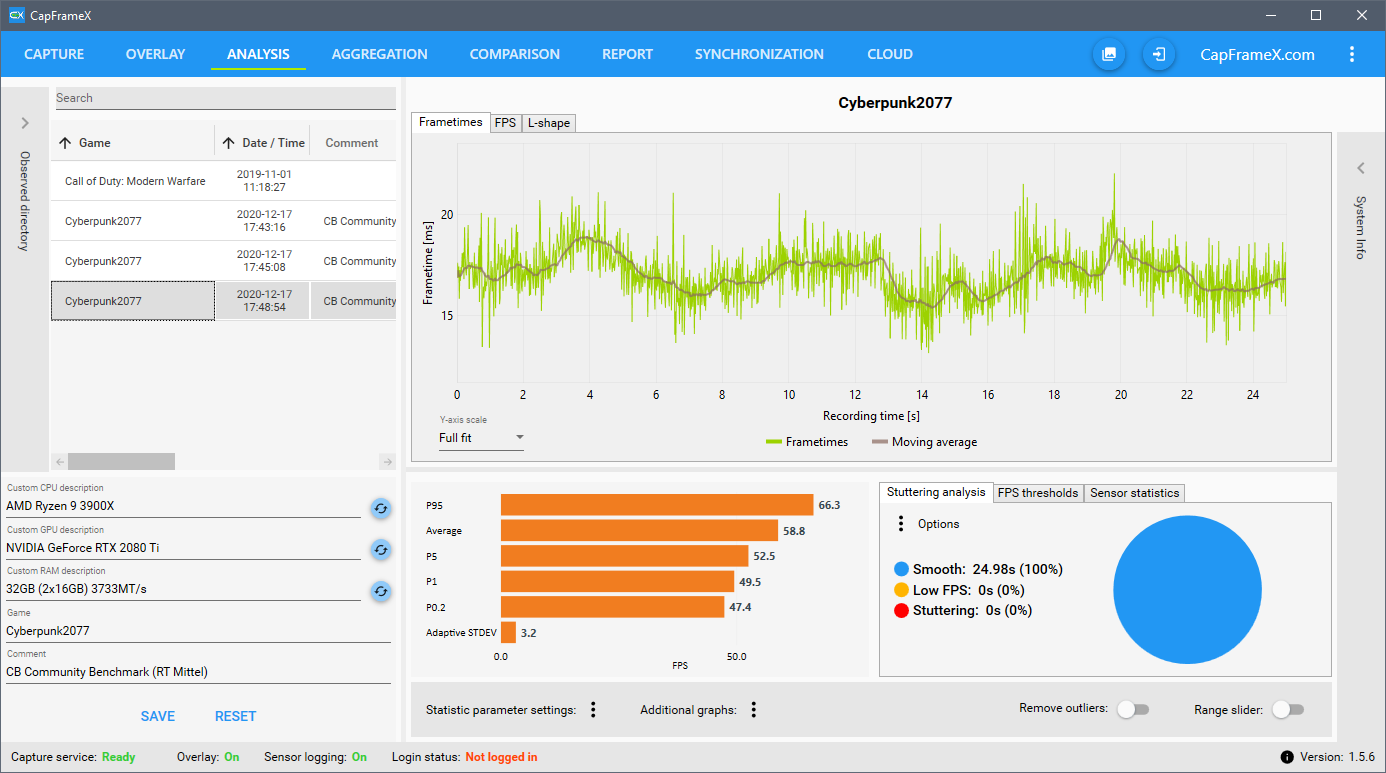Go to the REPORT tab
This screenshot has height=773, width=1386.
click(x=627, y=54)
